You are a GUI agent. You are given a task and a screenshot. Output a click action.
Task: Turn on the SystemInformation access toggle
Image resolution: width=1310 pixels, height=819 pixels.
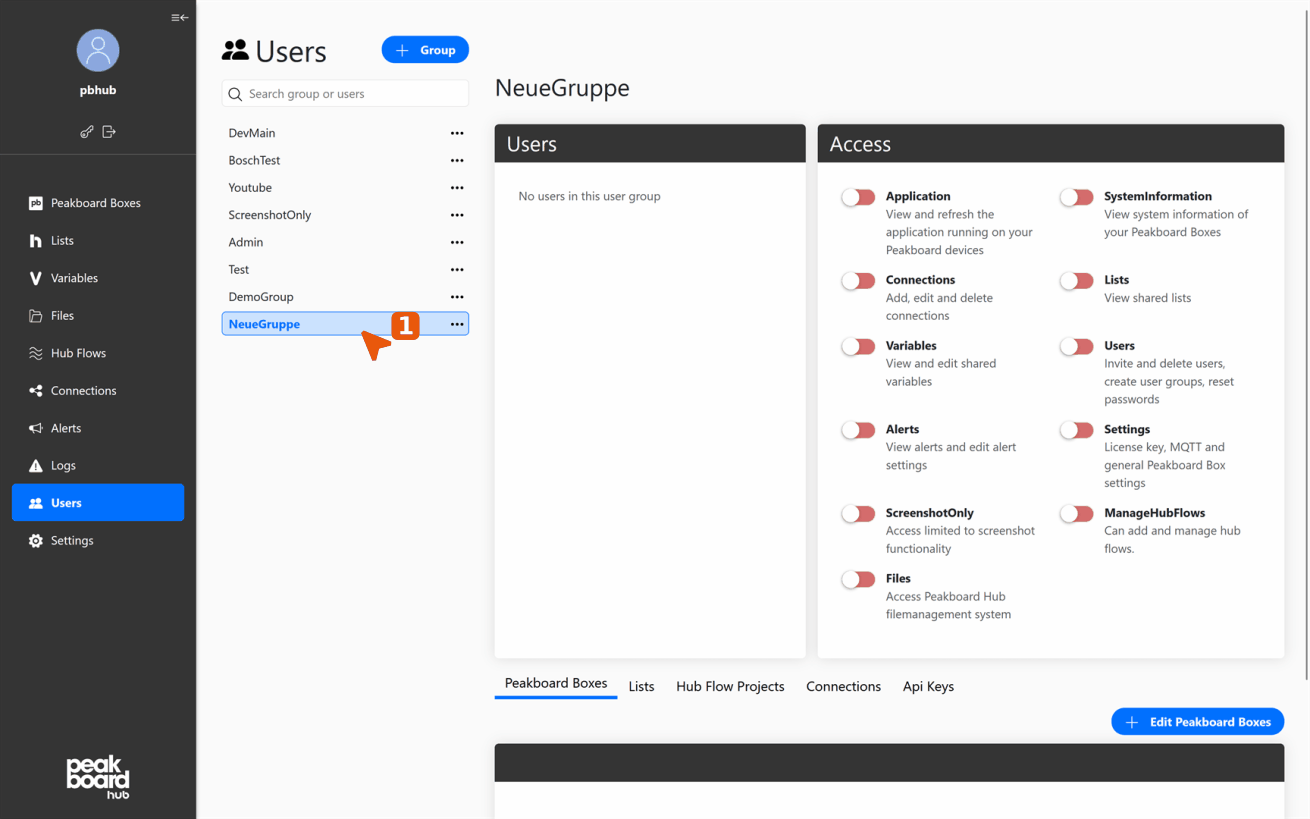click(x=1076, y=197)
